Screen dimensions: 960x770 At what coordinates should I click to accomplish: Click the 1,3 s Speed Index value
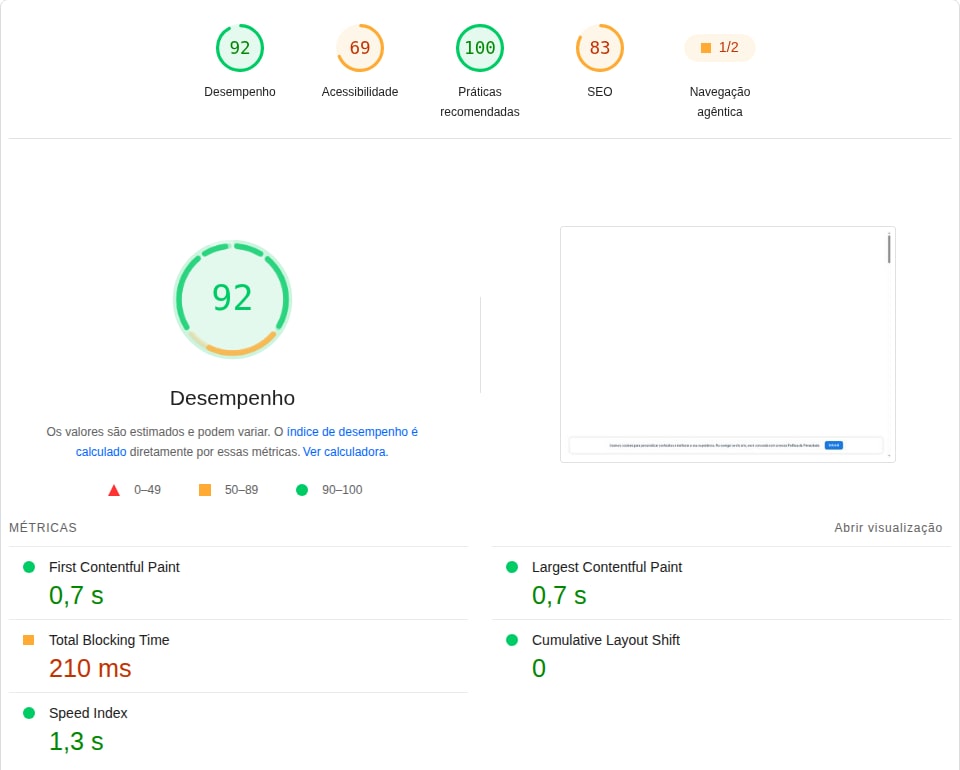coord(77,741)
